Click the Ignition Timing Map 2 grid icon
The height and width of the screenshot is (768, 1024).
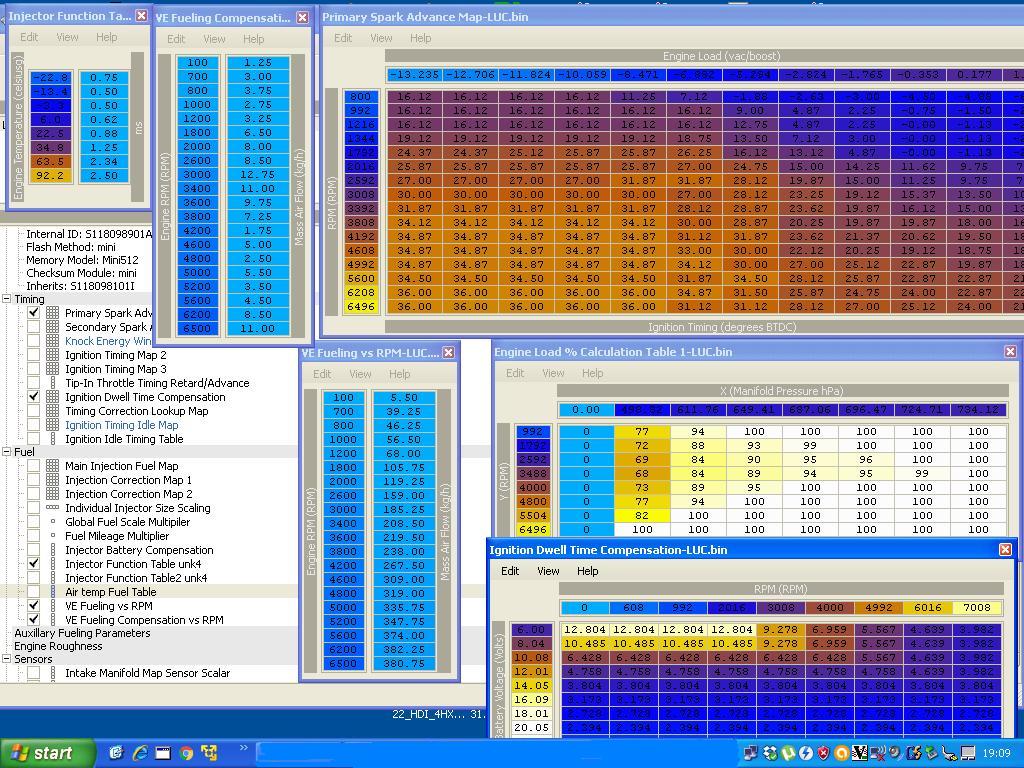[x=53, y=355]
